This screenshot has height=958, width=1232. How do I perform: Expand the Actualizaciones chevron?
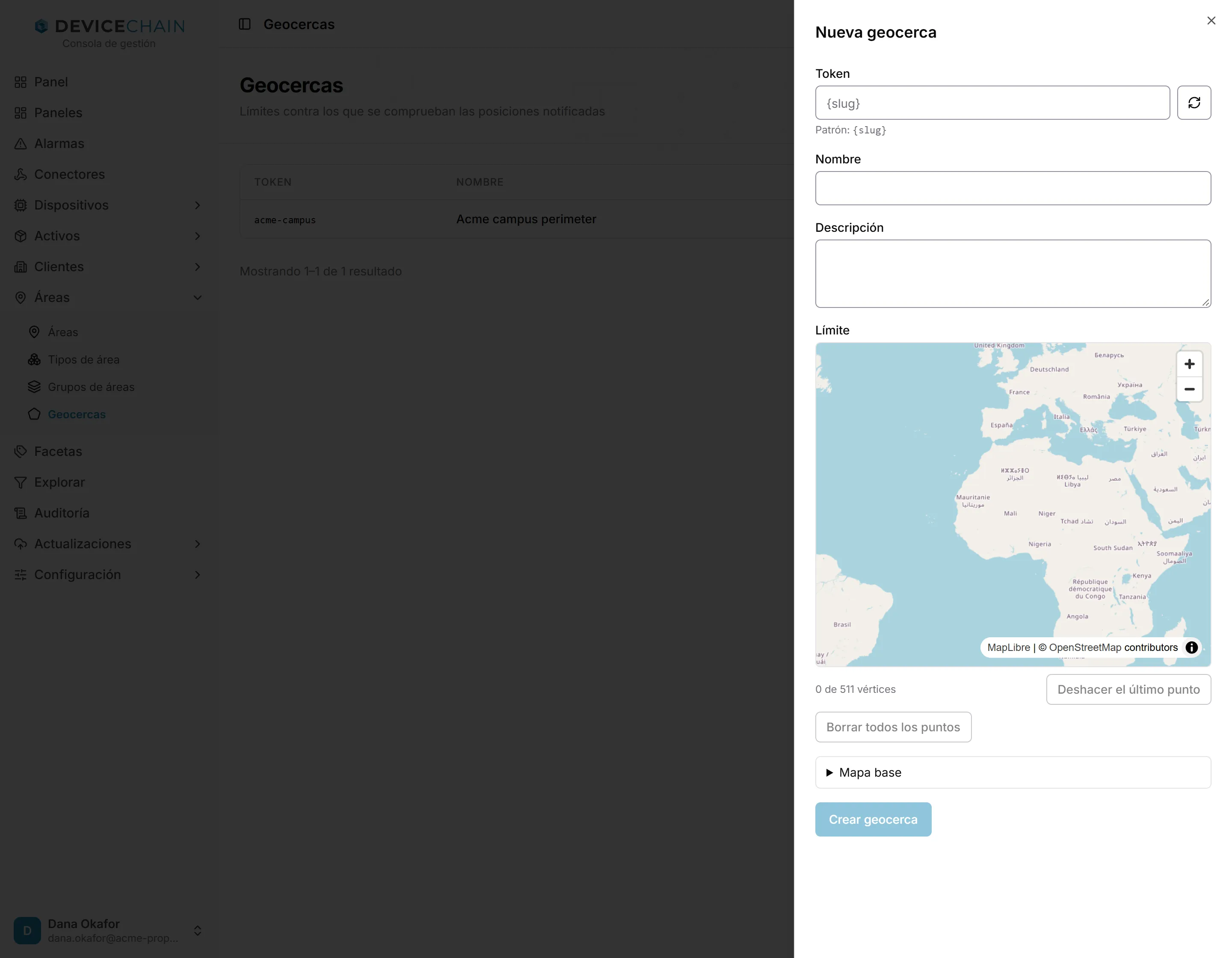click(198, 544)
